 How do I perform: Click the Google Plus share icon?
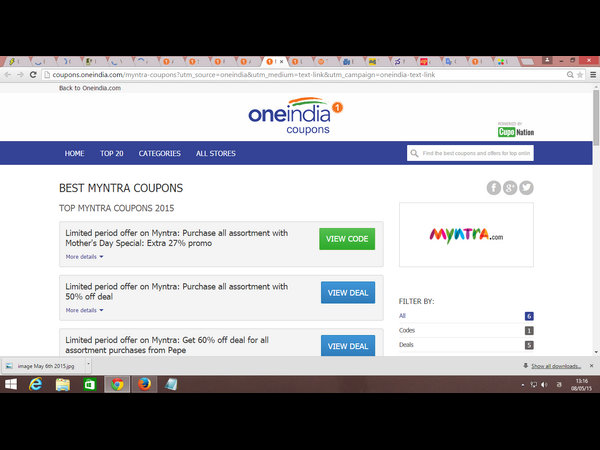510,188
